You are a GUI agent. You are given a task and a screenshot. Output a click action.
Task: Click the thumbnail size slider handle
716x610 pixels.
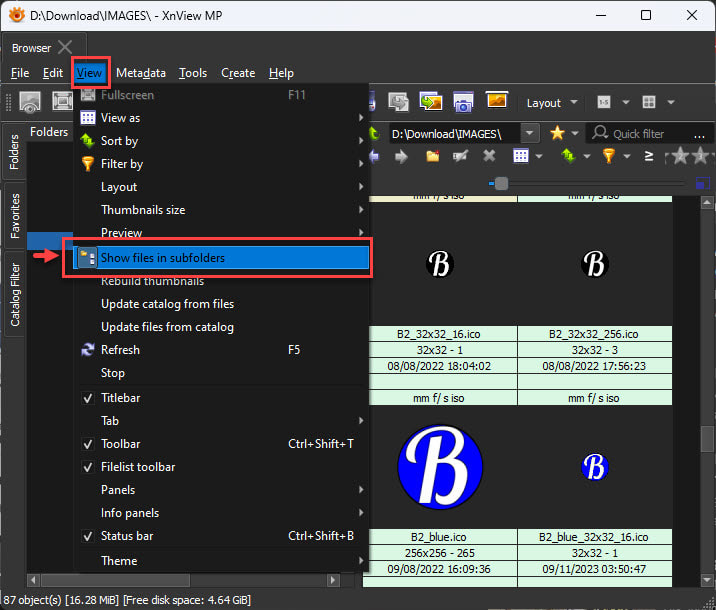(501, 184)
